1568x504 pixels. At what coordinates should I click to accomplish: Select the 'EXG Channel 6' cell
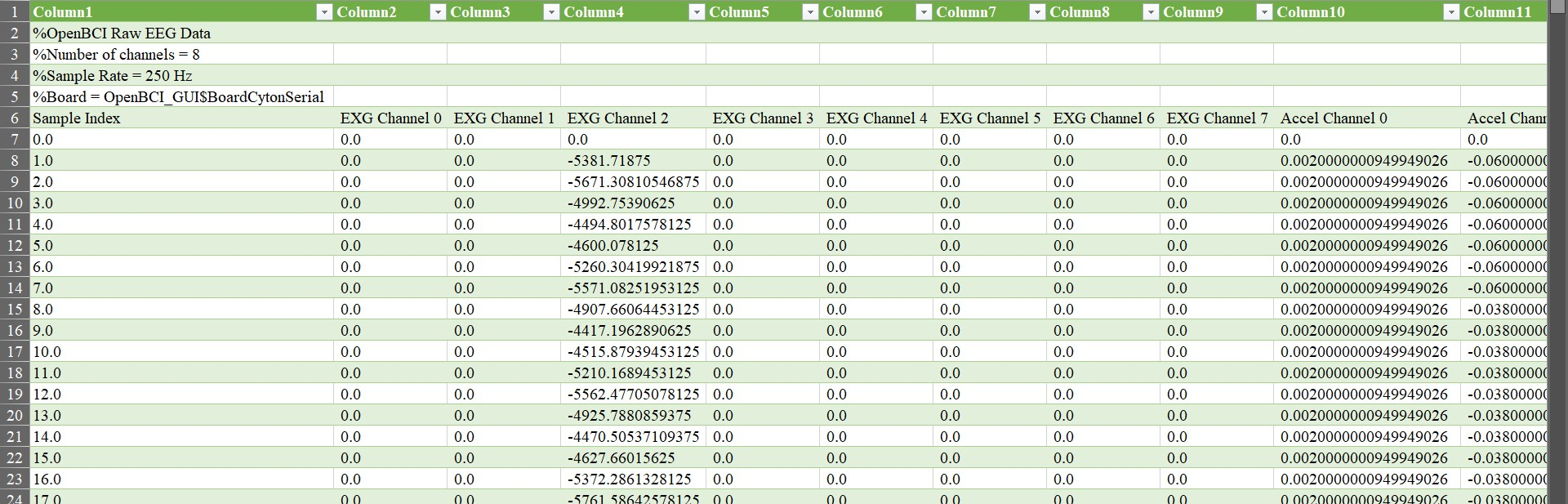(x=1103, y=118)
